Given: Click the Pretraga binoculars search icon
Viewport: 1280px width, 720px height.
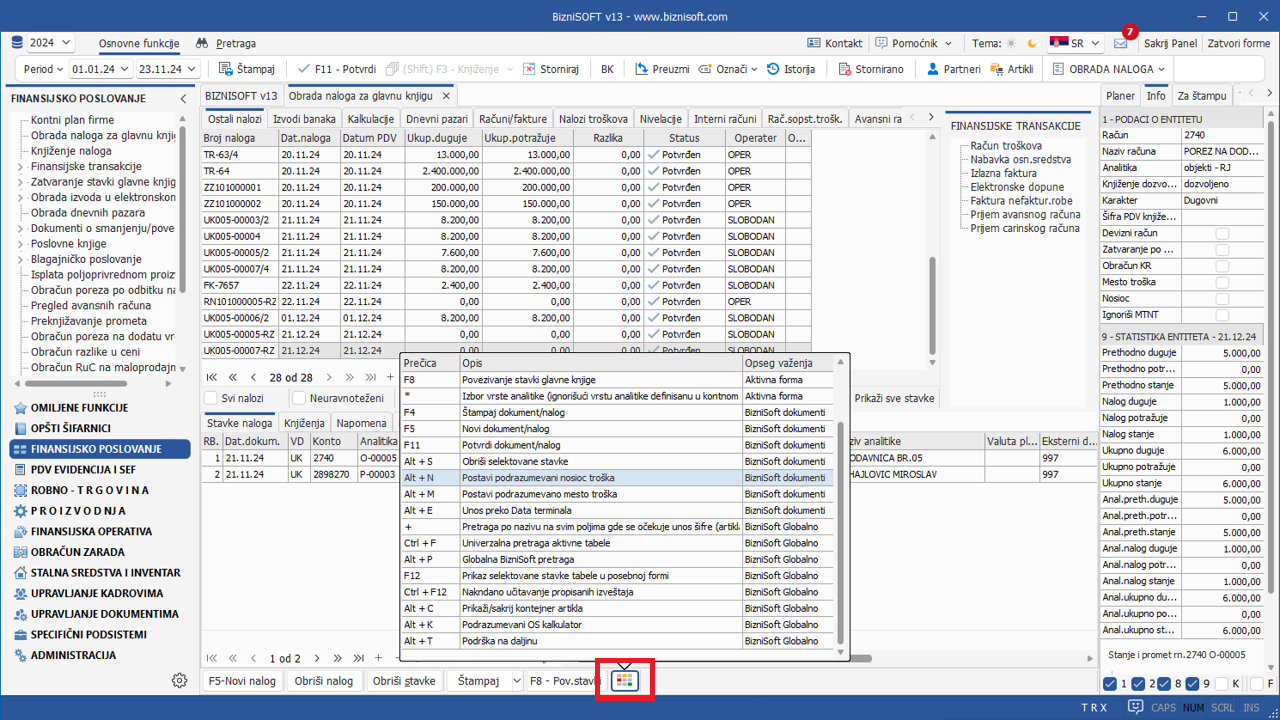Looking at the screenshot, I should [x=202, y=44].
